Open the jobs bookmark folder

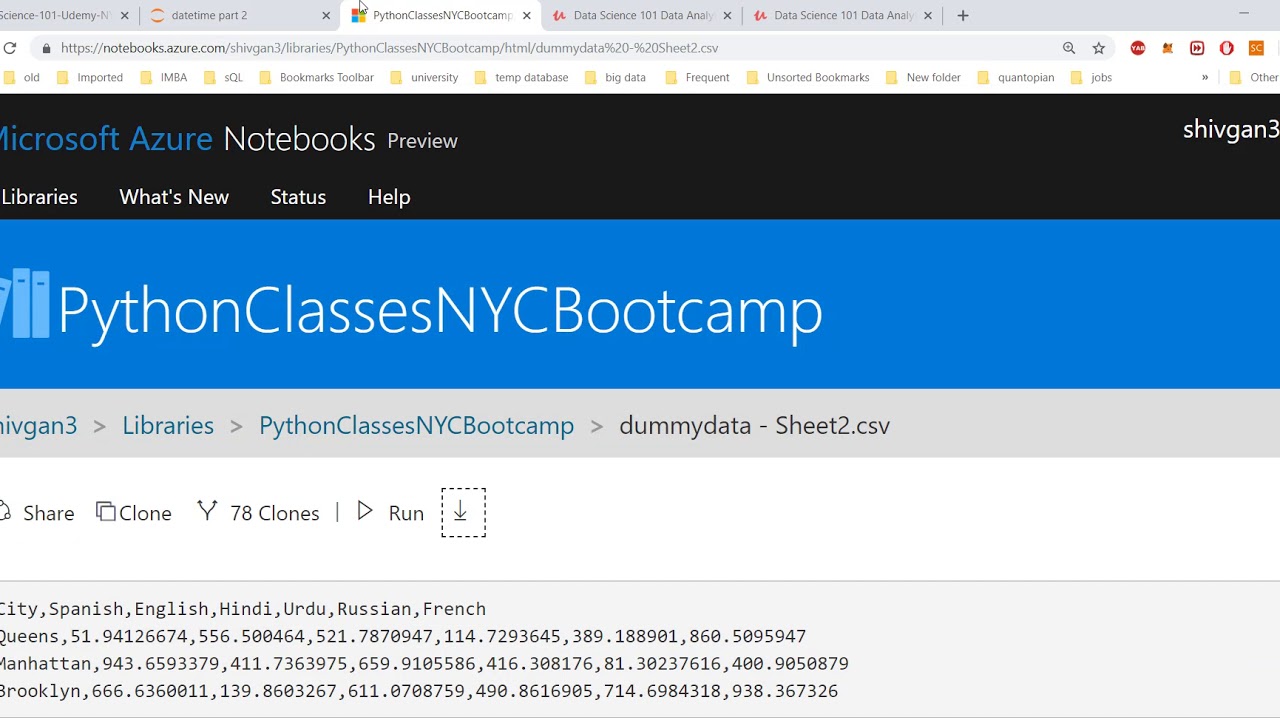click(x=1091, y=77)
